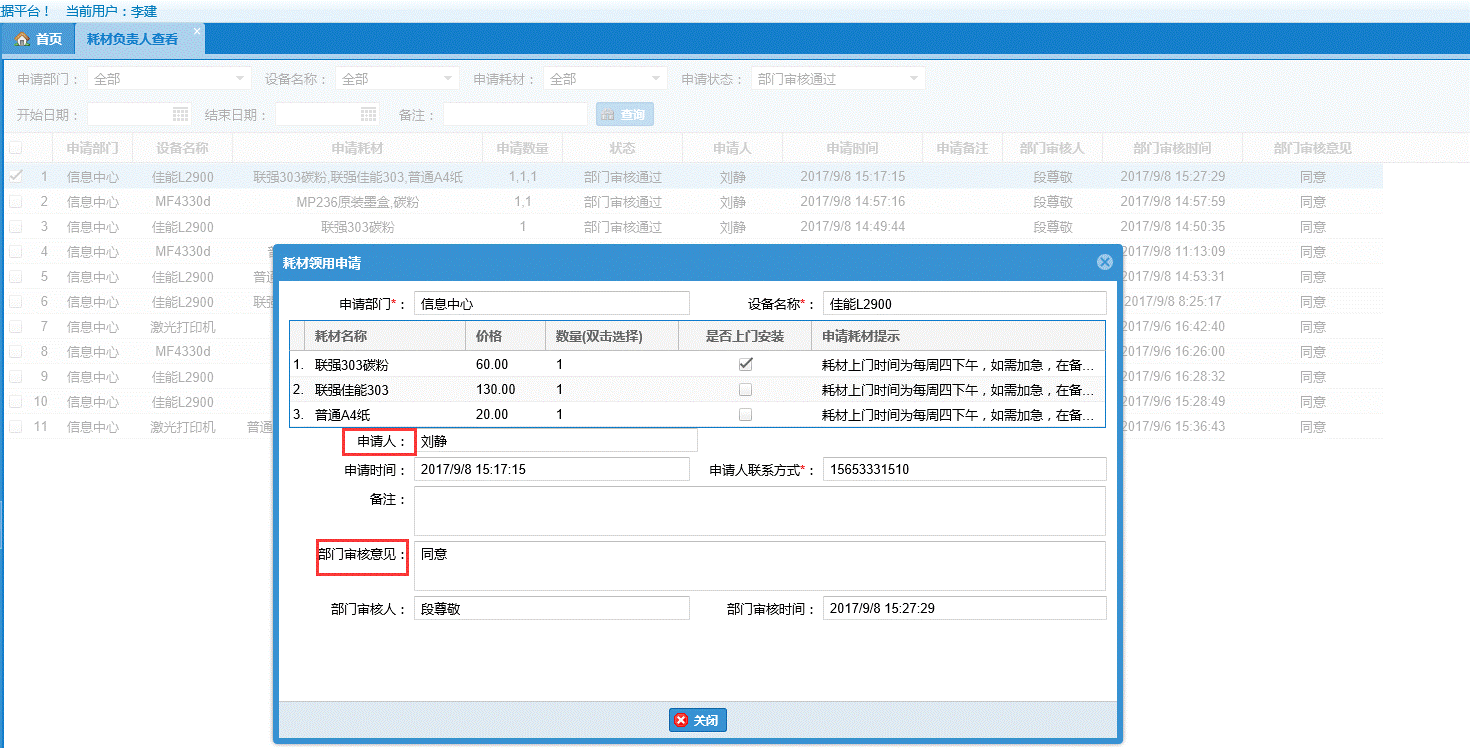Image resolution: width=1470 pixels, height=748 pixels.
Task: Click 2017/9/8 14:57:59 audit time cell
Action: tap(1172, 201)
